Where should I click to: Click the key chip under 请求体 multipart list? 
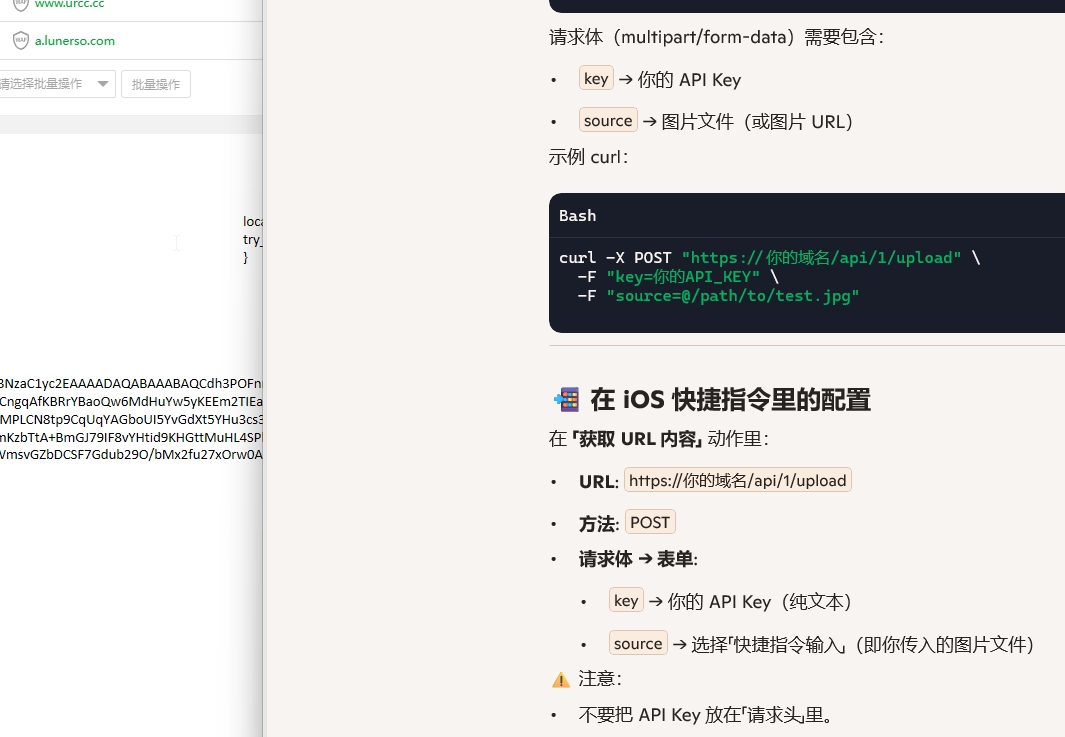[x=596, y=79]
